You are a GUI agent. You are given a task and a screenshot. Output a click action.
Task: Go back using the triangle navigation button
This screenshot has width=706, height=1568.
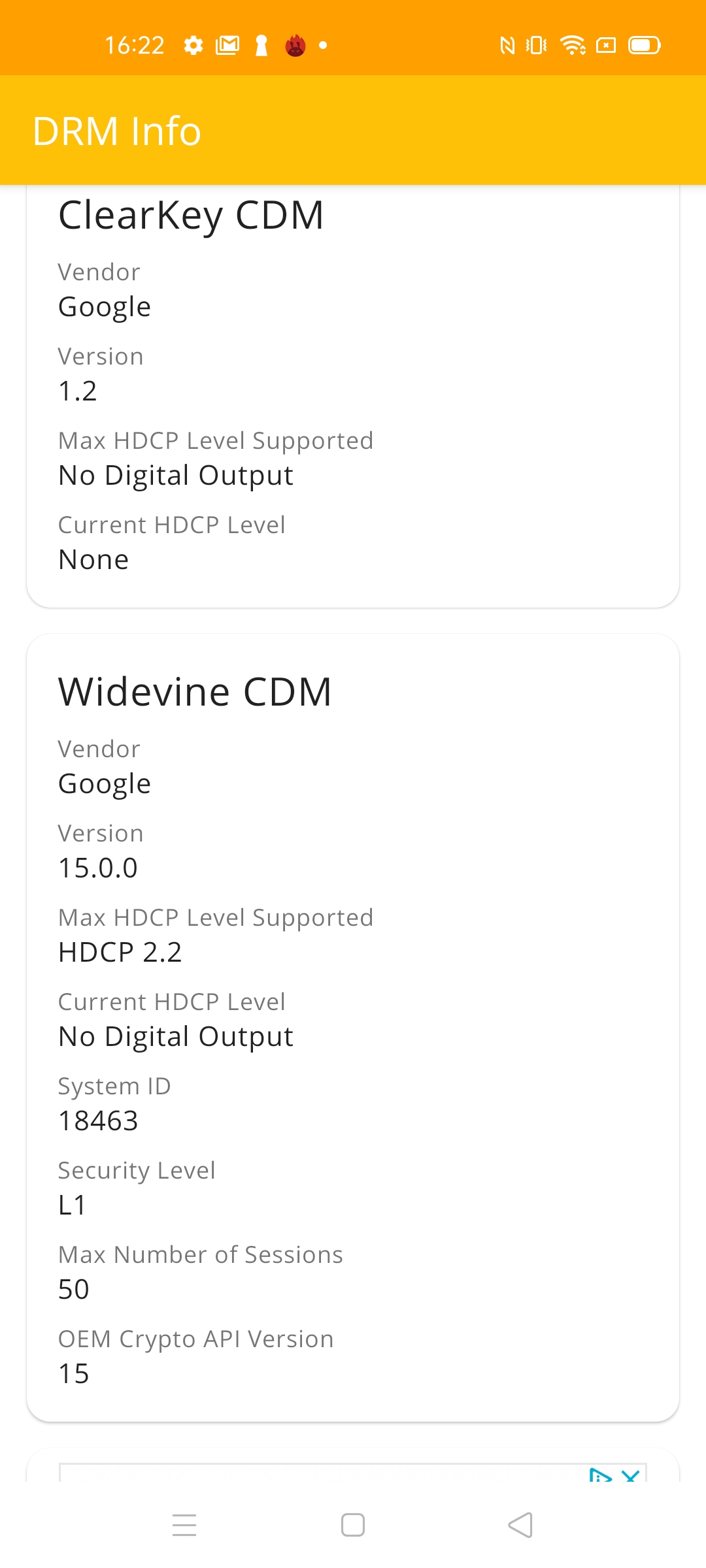coord(520,1525)
